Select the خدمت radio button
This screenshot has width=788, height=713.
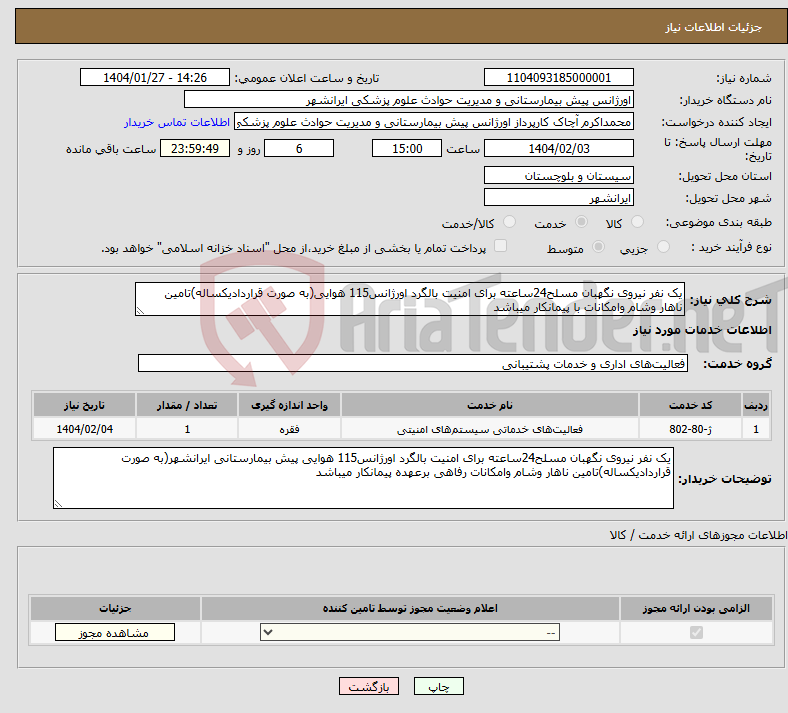tap(581, 222)
